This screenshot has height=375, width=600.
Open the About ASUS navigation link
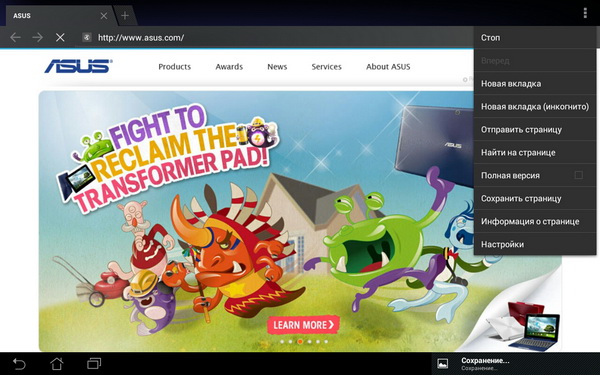[x=388, y=67]
